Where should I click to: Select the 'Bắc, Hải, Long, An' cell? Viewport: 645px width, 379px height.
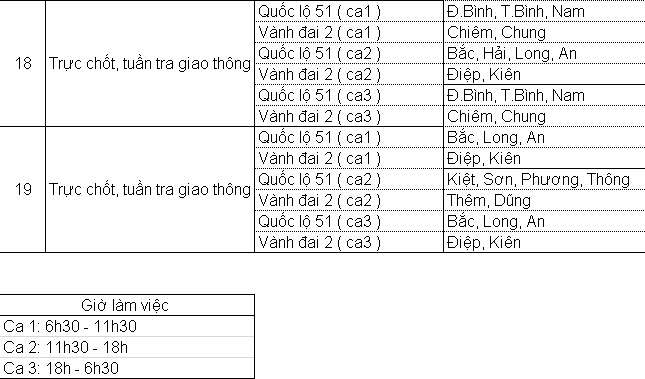tap(544, 53)
